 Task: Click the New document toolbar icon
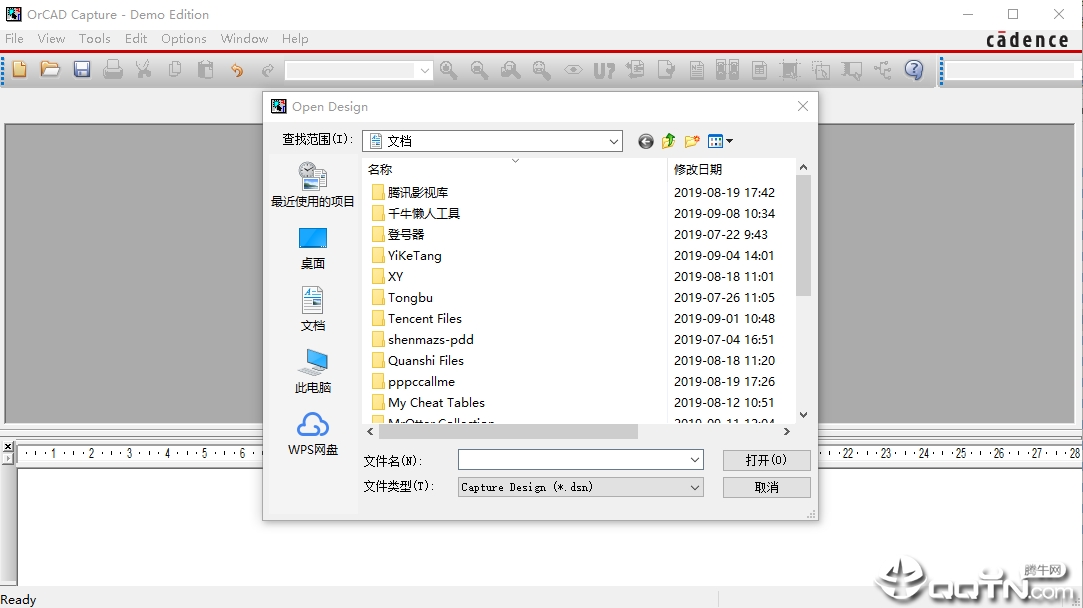pos(19,69)
